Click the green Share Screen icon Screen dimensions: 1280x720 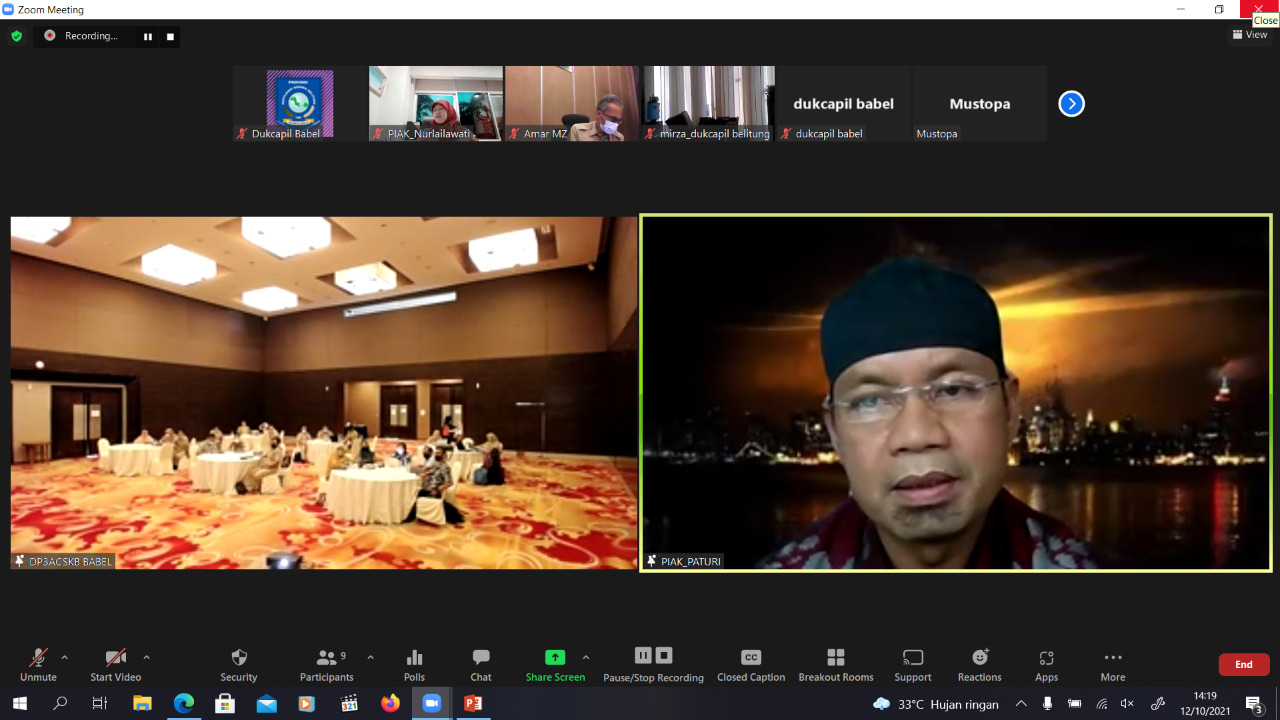point(555,658)
